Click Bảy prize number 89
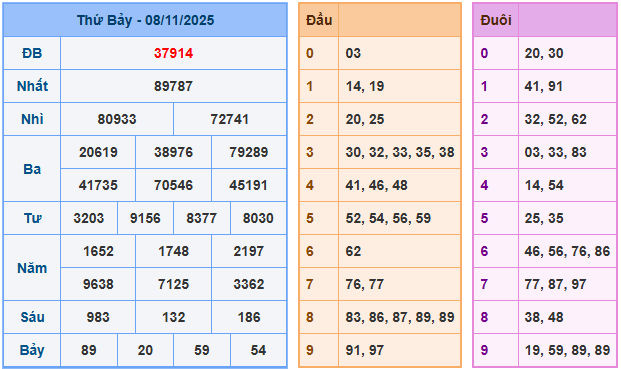 tap(89, 350)
